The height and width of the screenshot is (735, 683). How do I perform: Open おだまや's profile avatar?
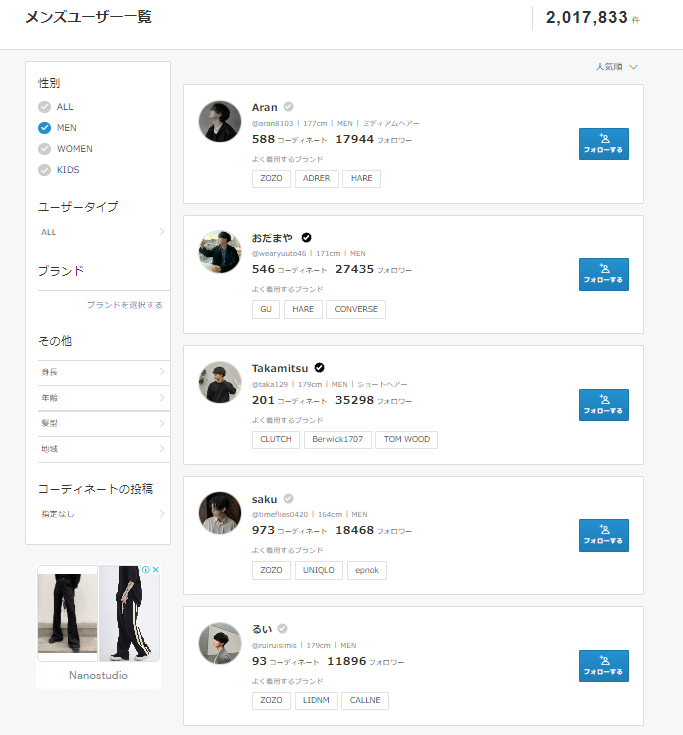point(220,252)
